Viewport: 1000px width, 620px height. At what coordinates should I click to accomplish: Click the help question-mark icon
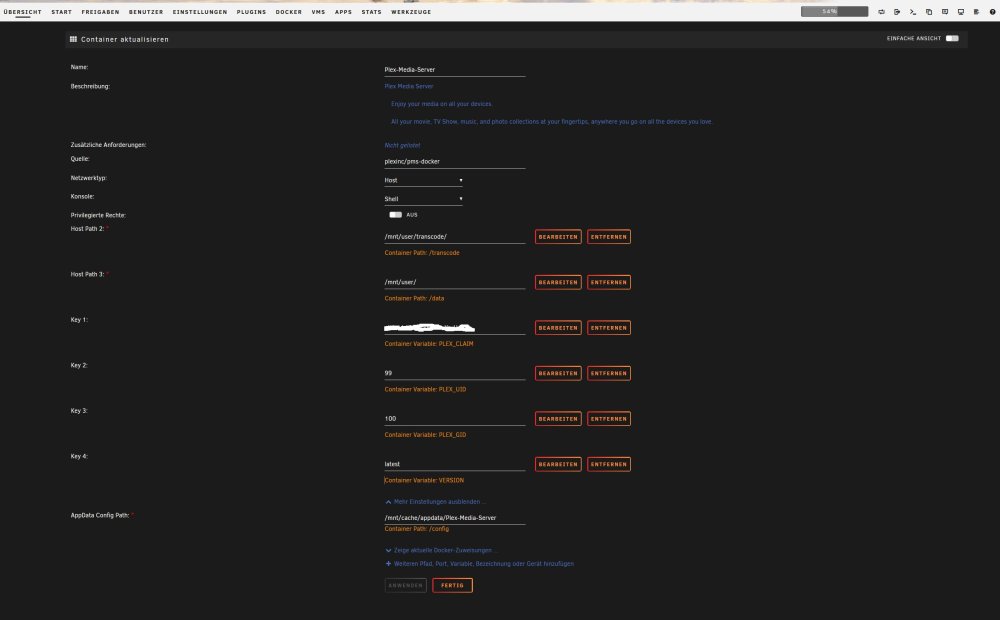[992, 11]
